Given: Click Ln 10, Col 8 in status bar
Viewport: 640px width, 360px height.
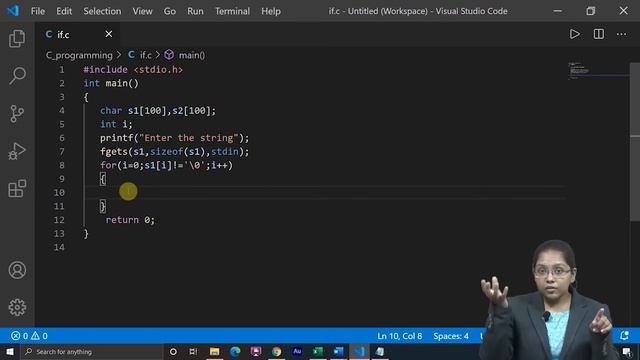Looking at the screenshot, I should click(x=399, y=336).
